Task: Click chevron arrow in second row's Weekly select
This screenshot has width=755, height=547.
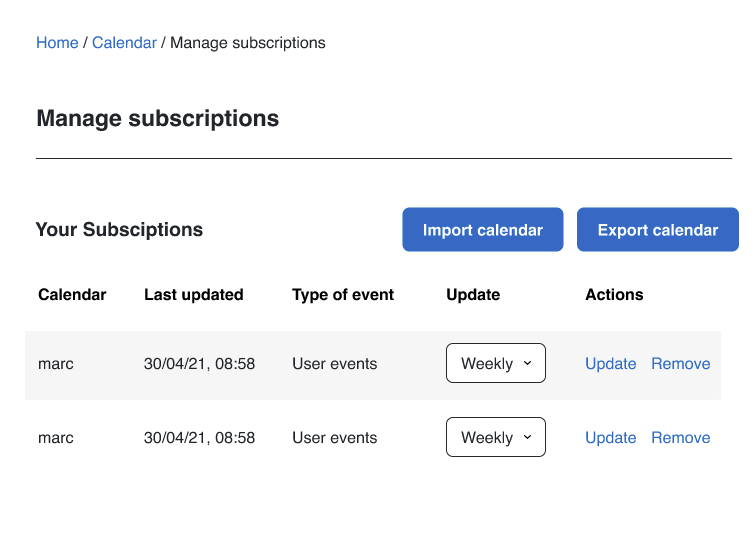Action: tap(527, 437)
